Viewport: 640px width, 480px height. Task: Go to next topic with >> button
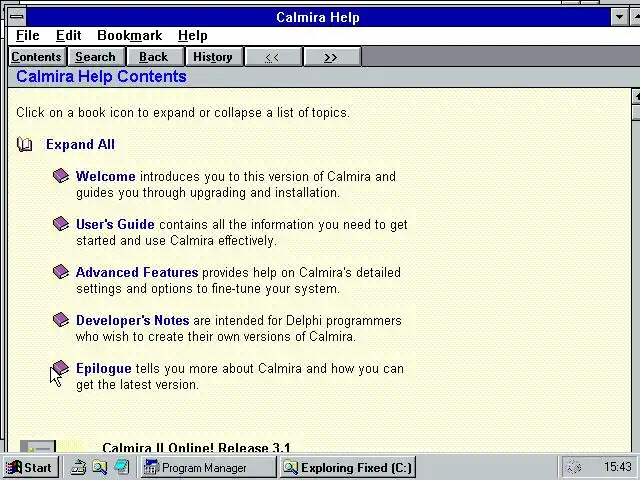pos(331,57)
